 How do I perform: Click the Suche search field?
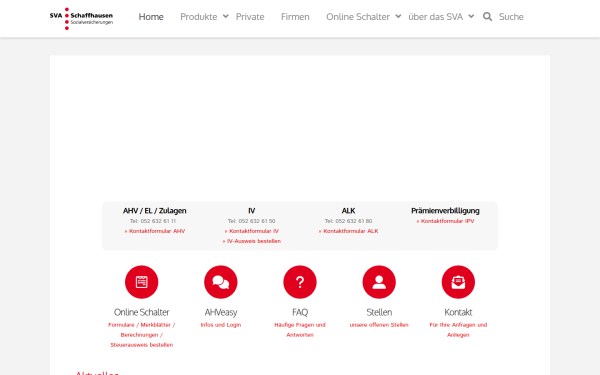[511, 17]
